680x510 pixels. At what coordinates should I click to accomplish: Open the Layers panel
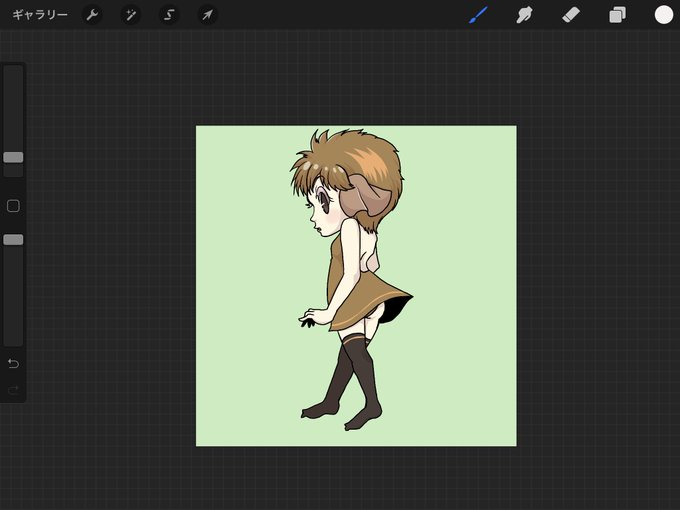617,15
